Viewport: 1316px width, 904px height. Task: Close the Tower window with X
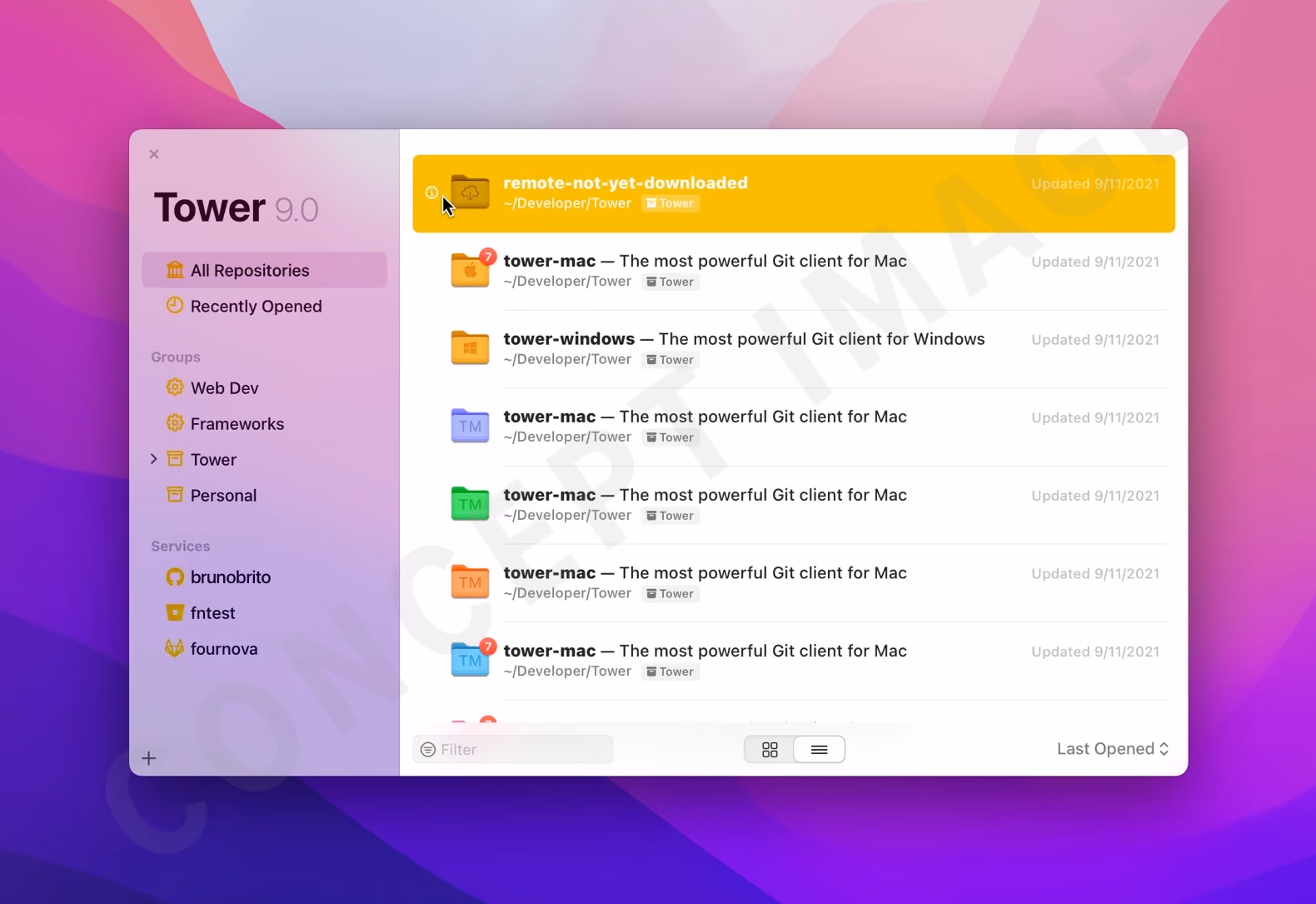pyautogui.click(x=154, y=154)
